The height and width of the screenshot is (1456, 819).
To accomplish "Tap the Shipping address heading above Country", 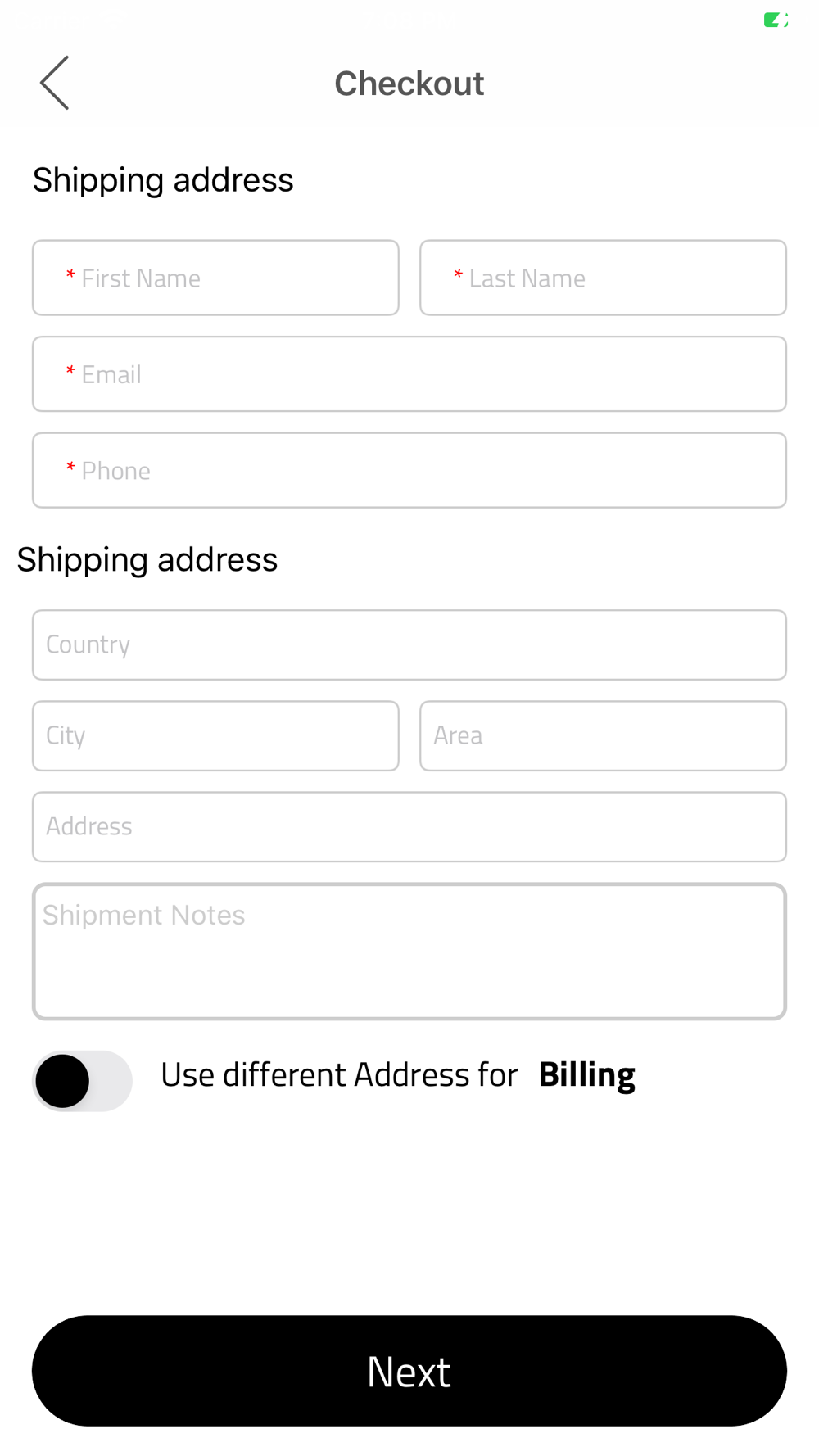I will [147, 560].
